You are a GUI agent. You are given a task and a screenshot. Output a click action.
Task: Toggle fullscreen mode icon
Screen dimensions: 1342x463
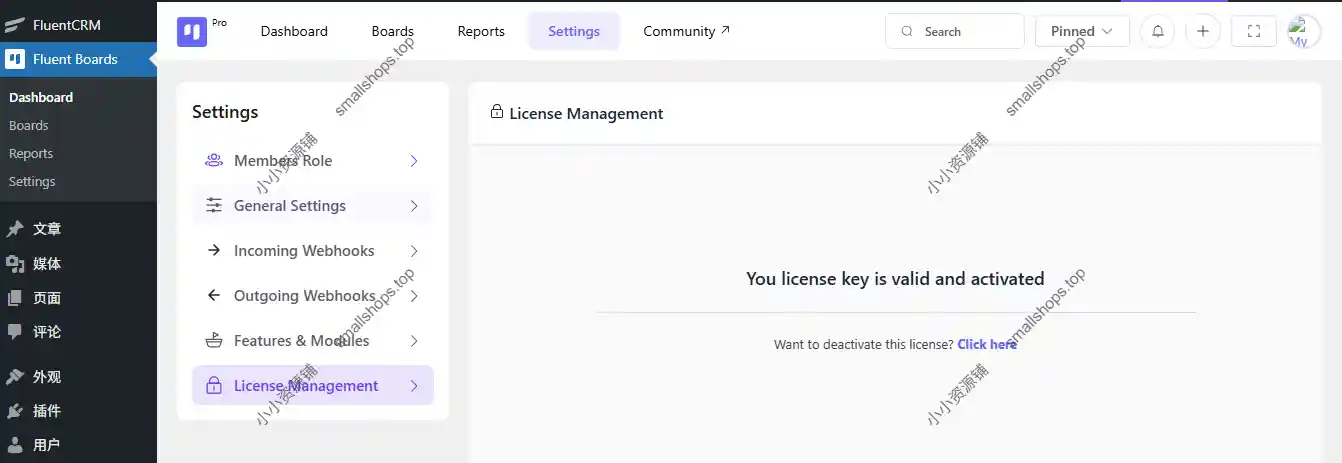tap(1253, 31)
